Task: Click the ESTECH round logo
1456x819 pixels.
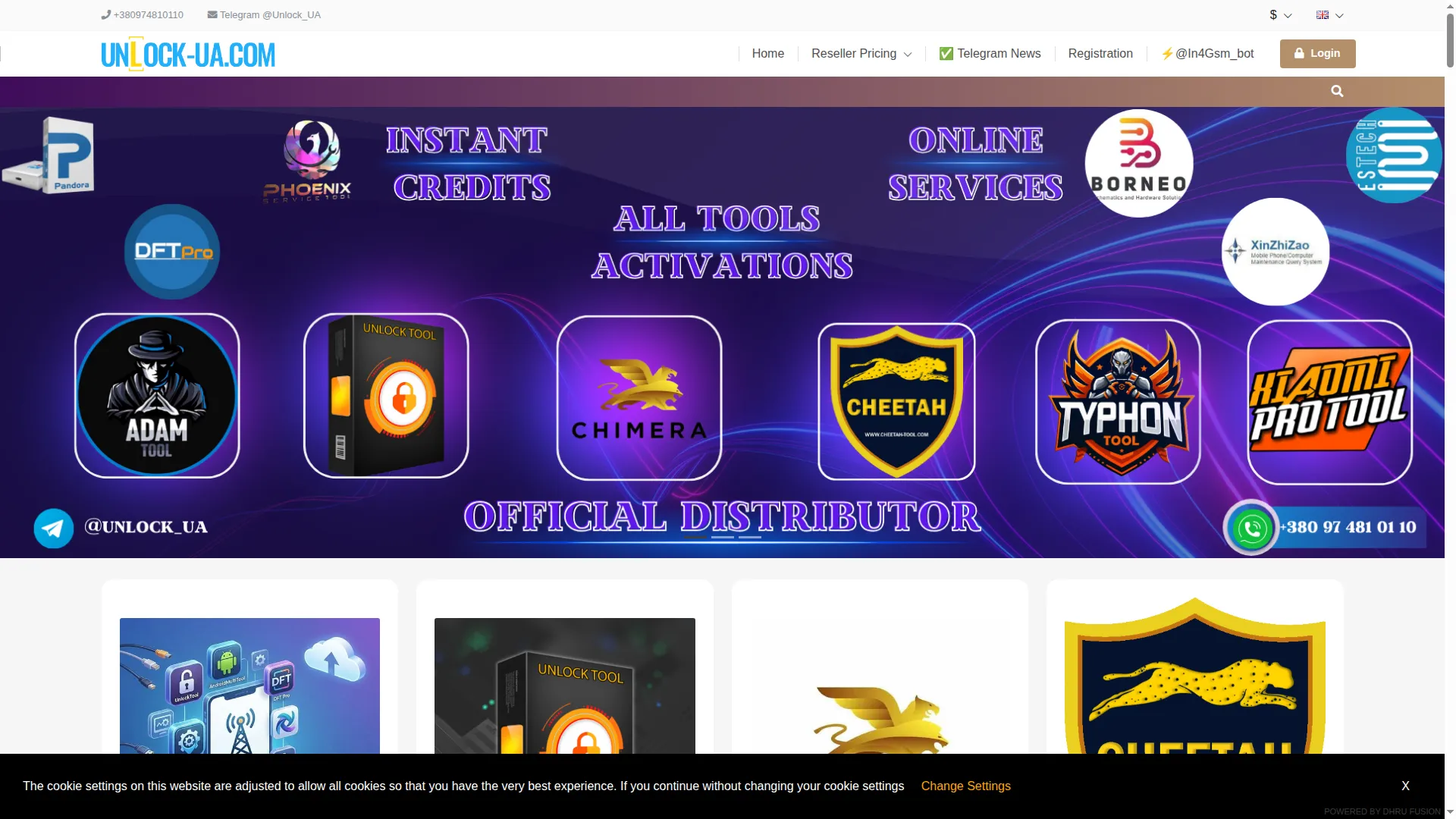Action: coord(1394,155)
